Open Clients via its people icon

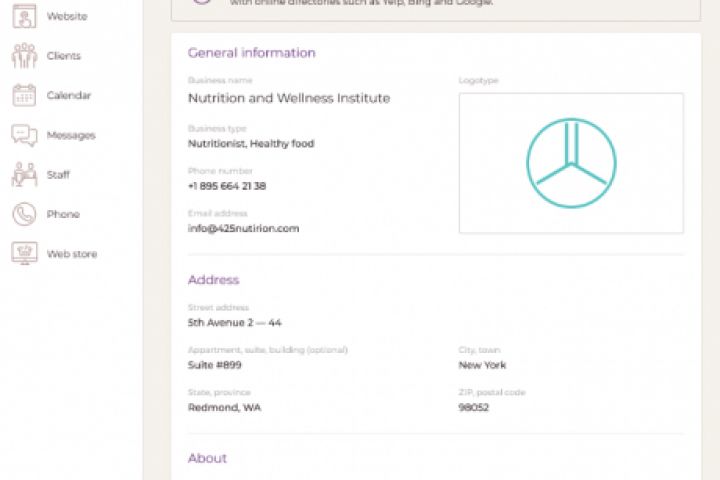[x=24, y=56]
